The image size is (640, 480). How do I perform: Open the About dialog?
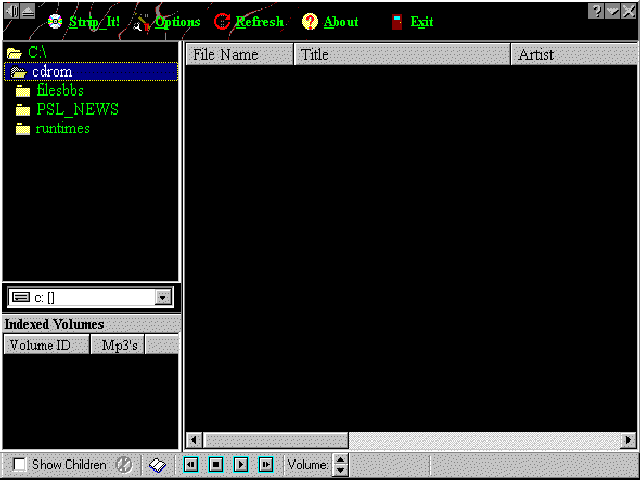click(331, 21)
